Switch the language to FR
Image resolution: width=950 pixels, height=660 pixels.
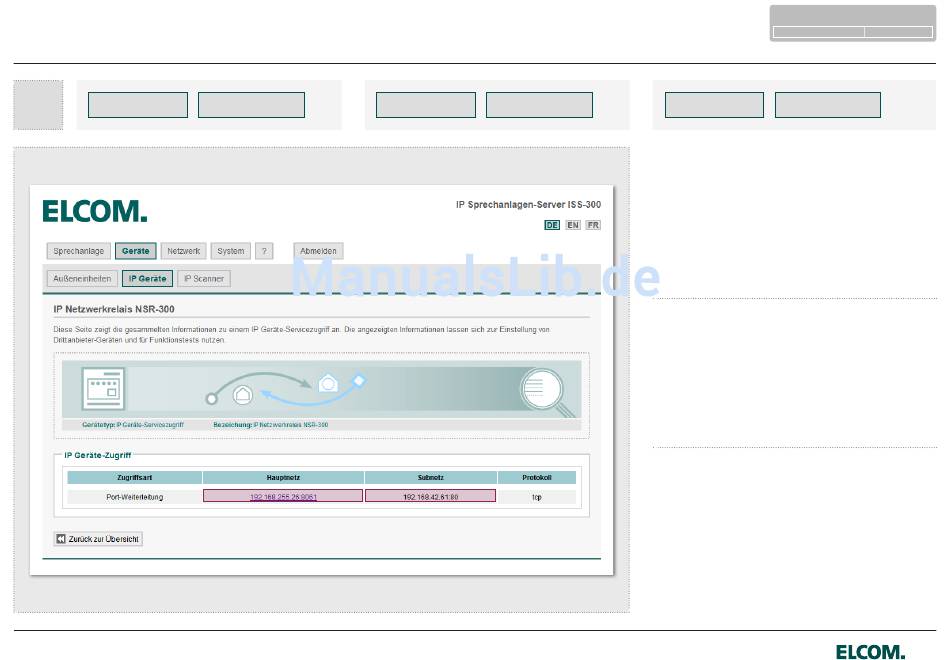click(593, 225)
